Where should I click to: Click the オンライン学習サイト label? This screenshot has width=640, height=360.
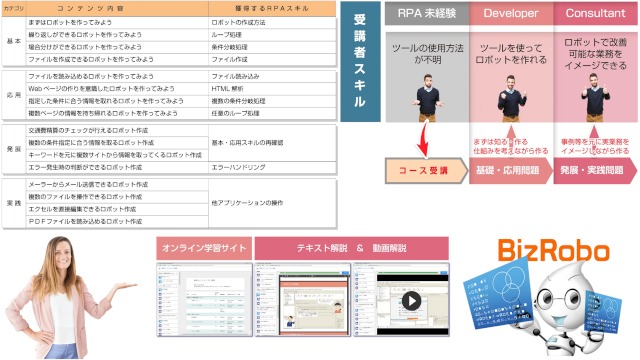coord(204,248)
